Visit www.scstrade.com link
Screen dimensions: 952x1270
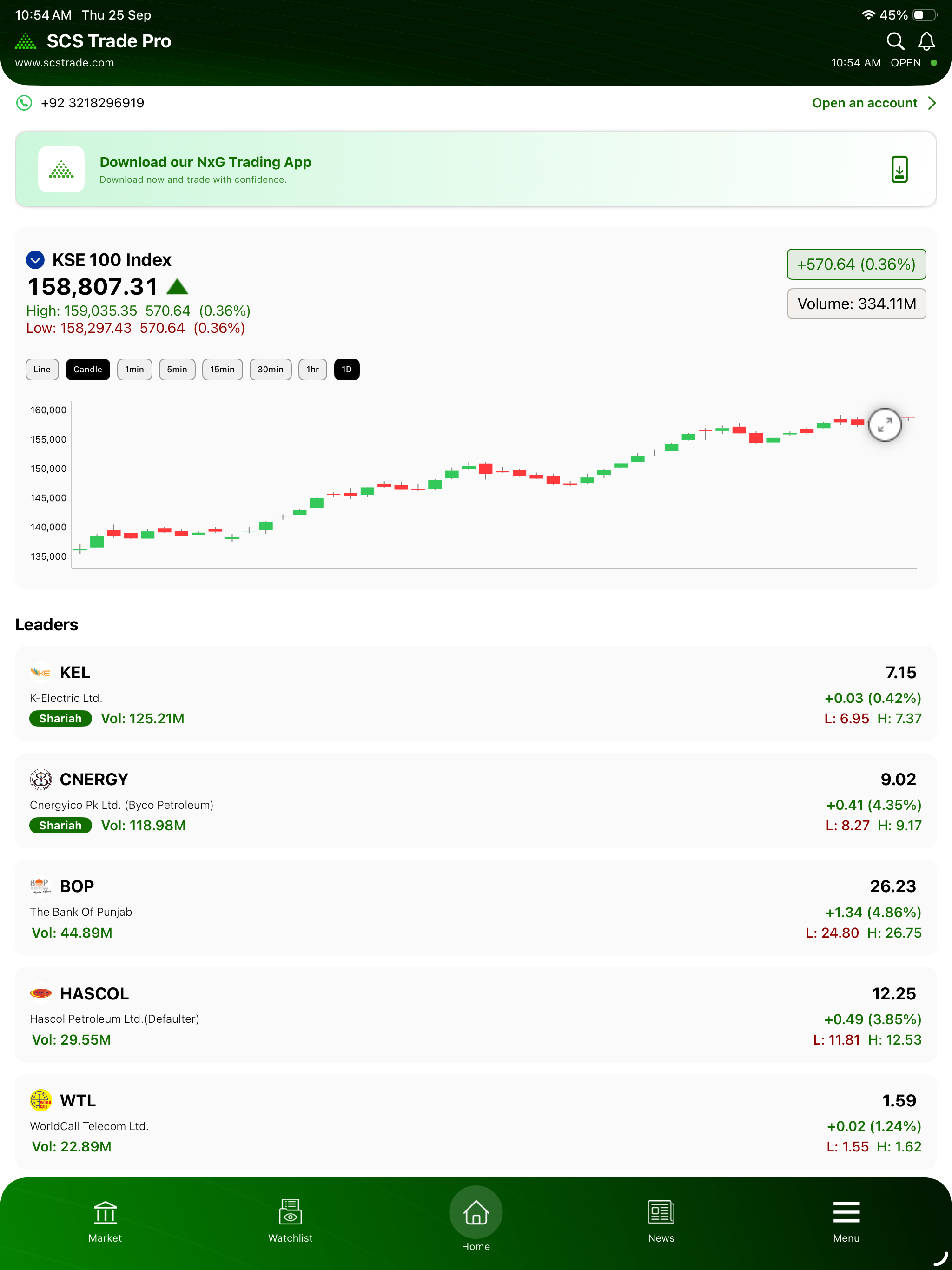(x=64, y=63)
